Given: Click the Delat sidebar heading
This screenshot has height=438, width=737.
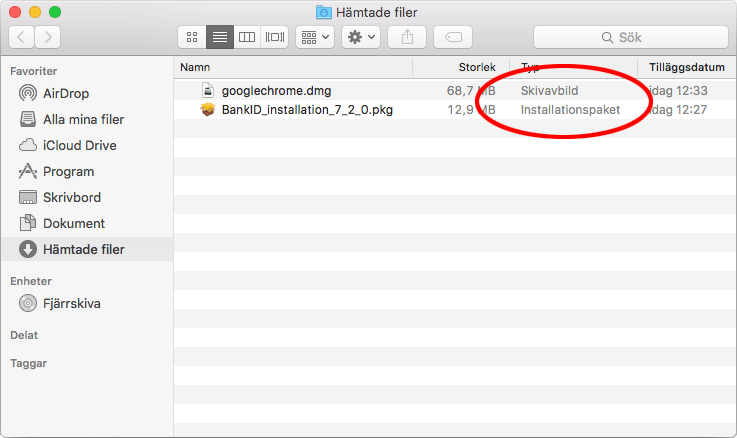Looking at the screenshot, I should click(x=24, y=335).
